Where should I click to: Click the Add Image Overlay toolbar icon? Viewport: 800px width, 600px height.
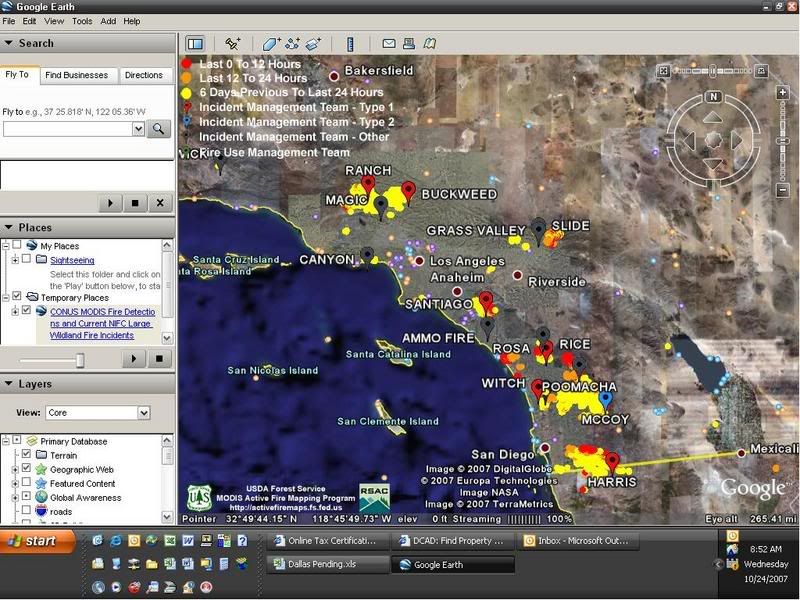pos(313,44)
